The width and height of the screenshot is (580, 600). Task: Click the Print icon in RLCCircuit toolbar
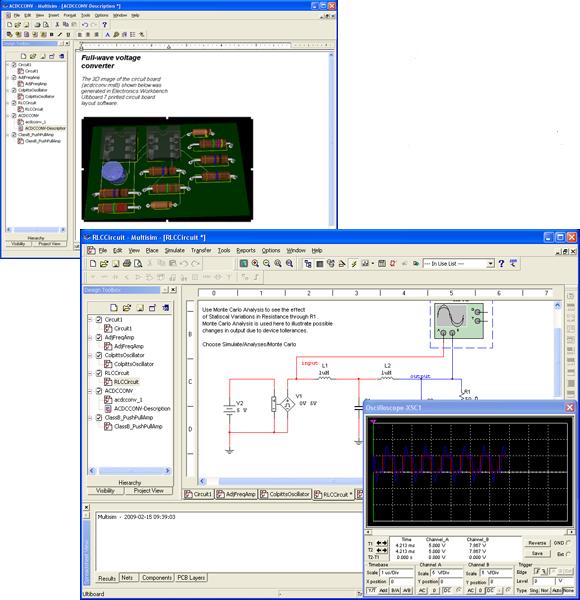click(x=127, y=264)
